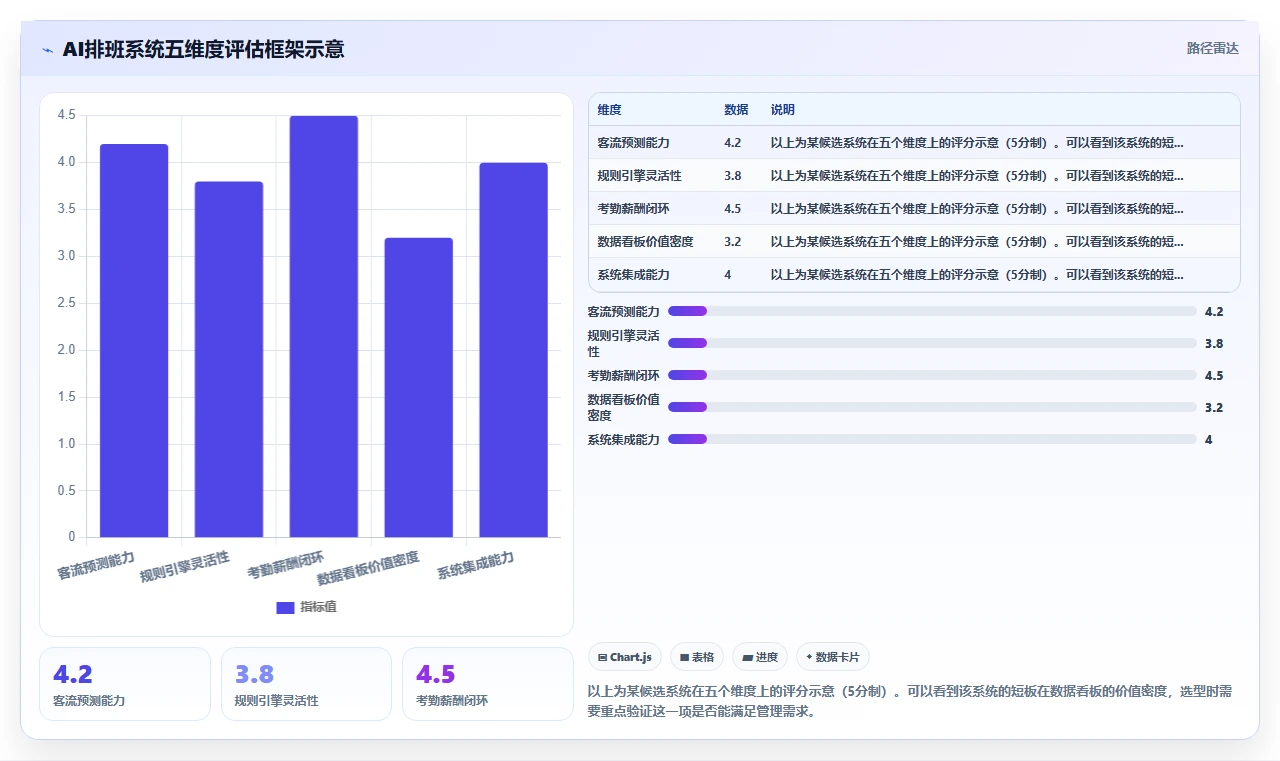Click the 系统集成能力 chart bar

pyautogui.click(x=513, y=350)
